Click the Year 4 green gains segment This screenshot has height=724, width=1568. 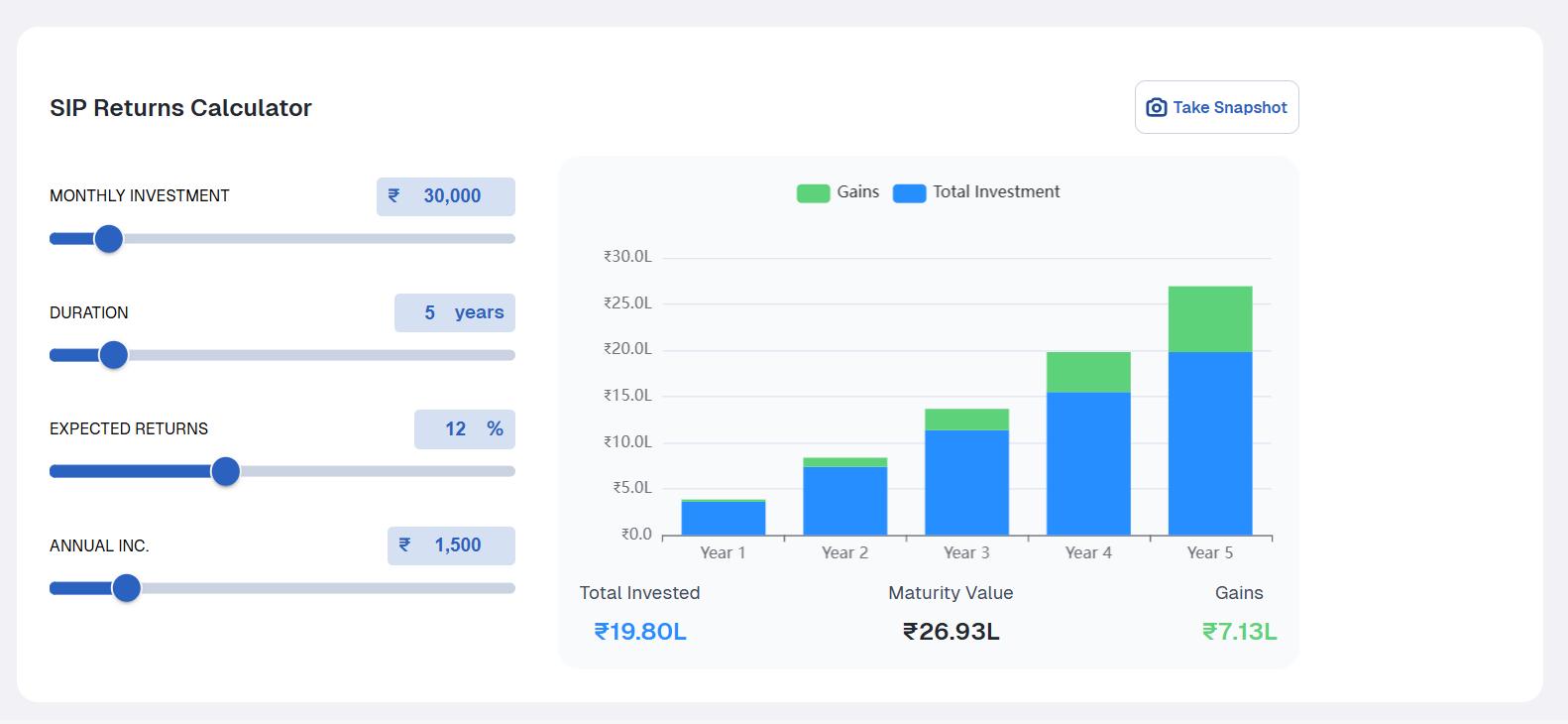1088,372
